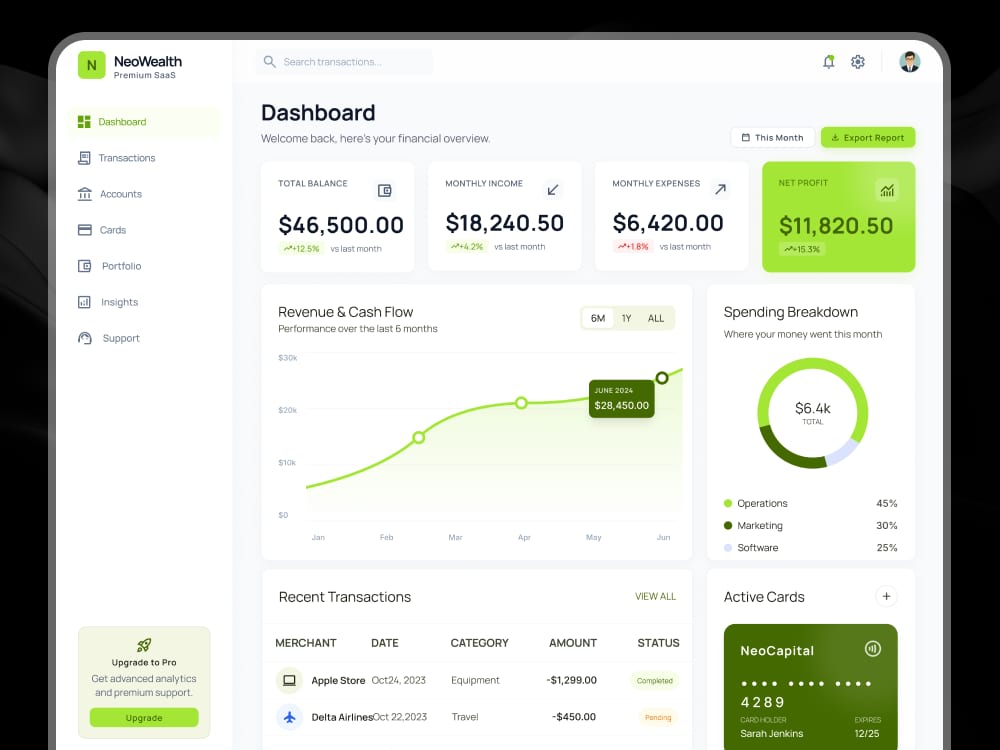The width and height of the screenshot is (1000, 750).
Task: Click the Cards credit card icon
Action: tap(85, 230)
